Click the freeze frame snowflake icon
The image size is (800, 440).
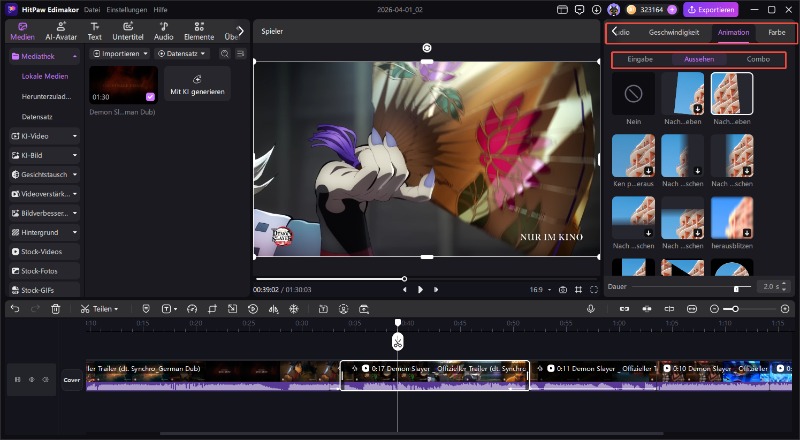(294, 309)
